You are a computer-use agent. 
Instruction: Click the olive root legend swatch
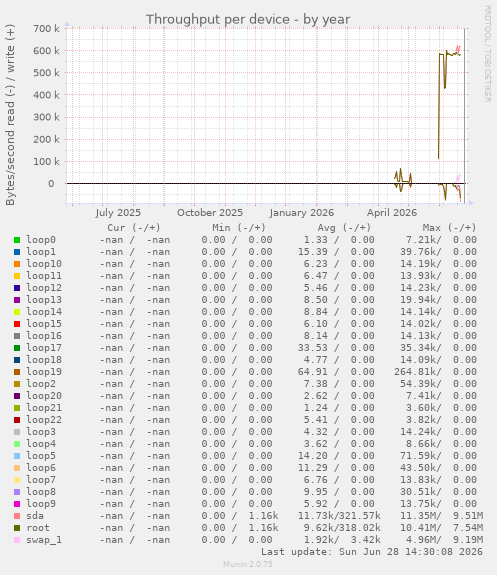[17, 528]
